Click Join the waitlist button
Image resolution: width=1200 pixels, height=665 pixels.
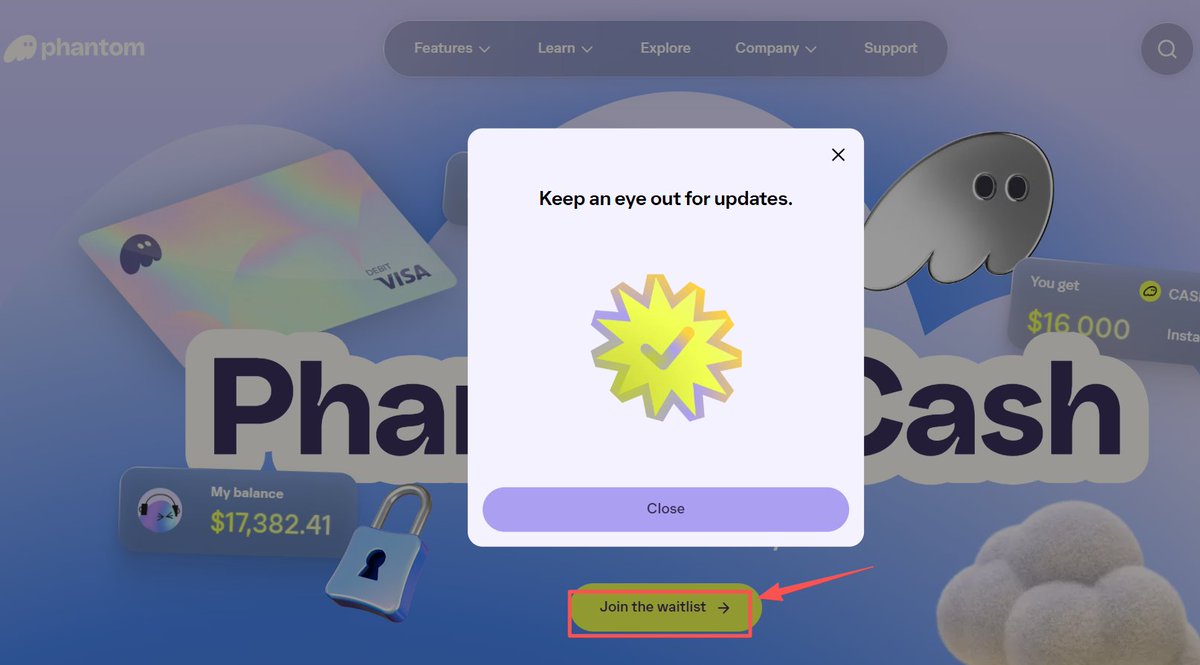[665, 607]
